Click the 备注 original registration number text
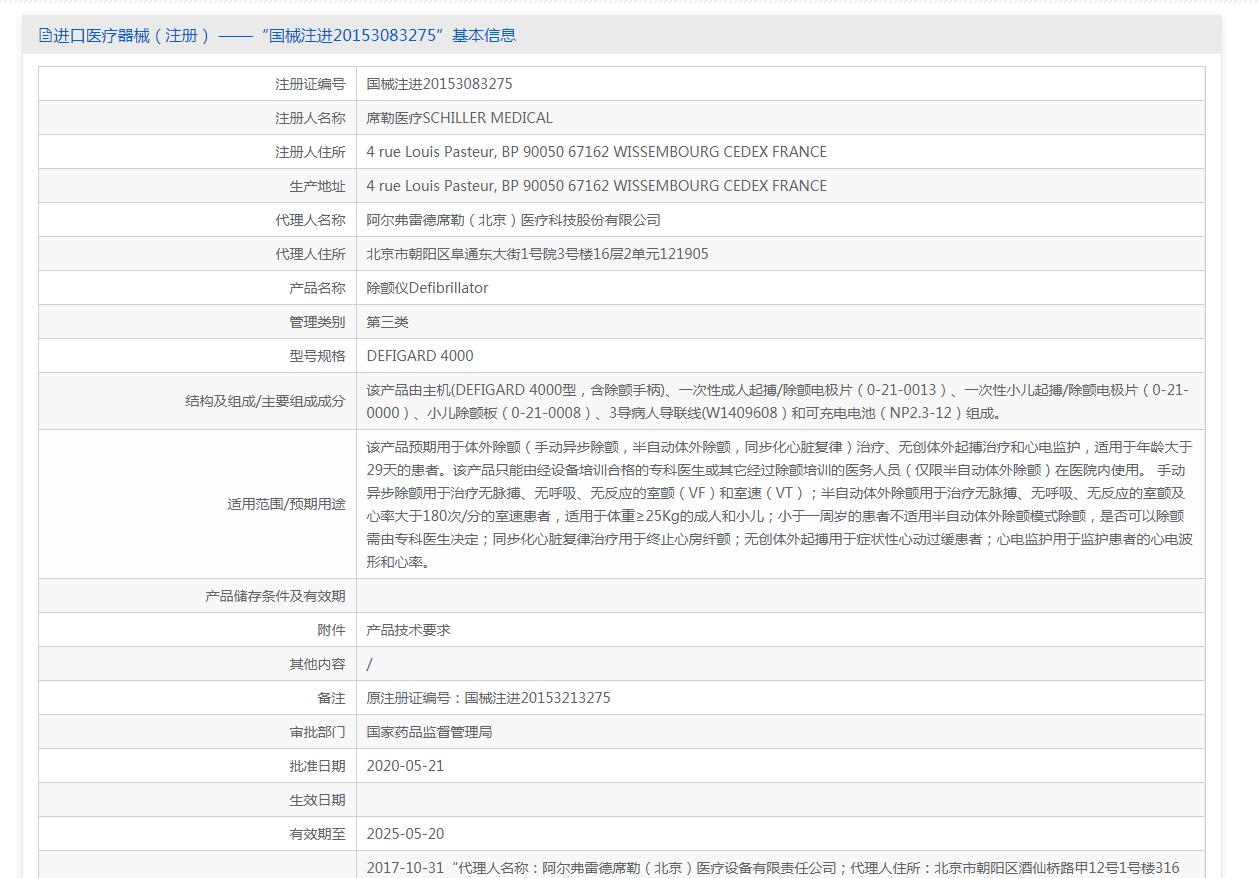 pos(488,698)
